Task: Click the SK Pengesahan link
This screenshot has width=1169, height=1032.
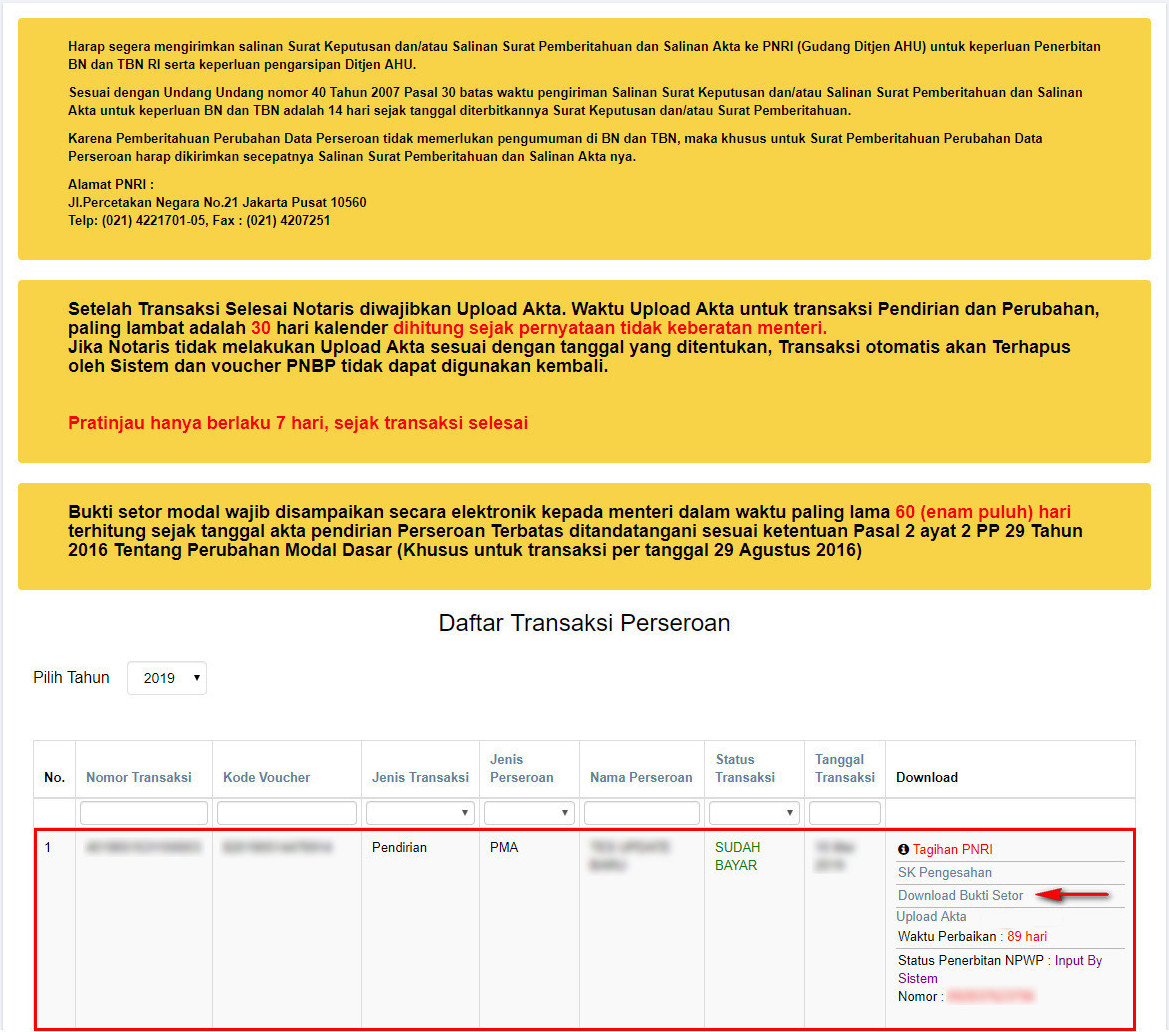Action: click(944, 872)
